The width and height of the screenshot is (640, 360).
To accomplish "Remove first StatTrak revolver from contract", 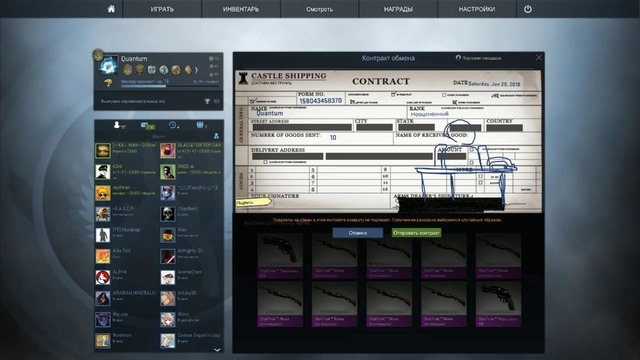I will (280, 256).
